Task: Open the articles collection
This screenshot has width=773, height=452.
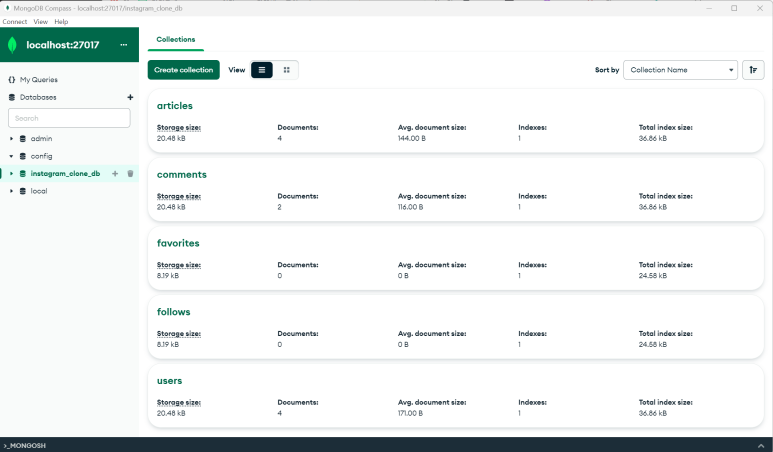Action: (x=175, y=105)
